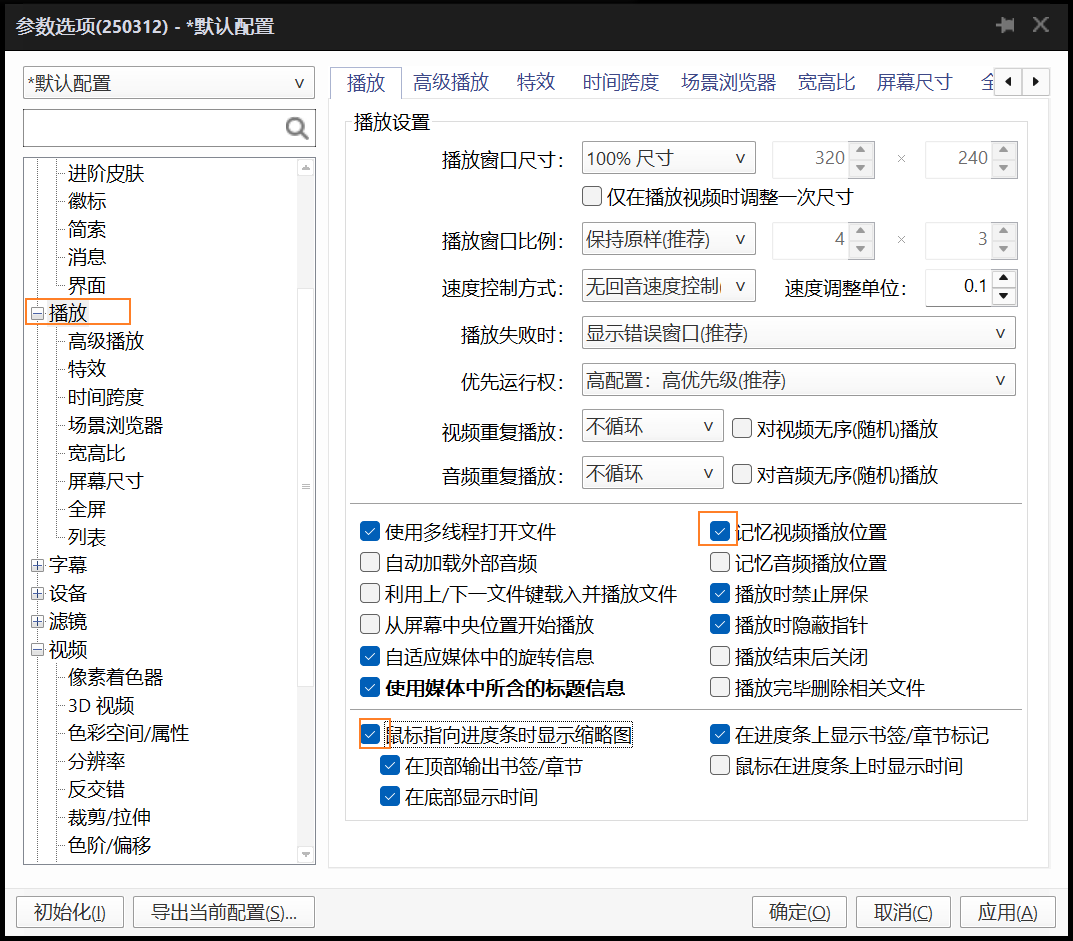
Task: Click the magnifier search icon
Action: point(296,128)
